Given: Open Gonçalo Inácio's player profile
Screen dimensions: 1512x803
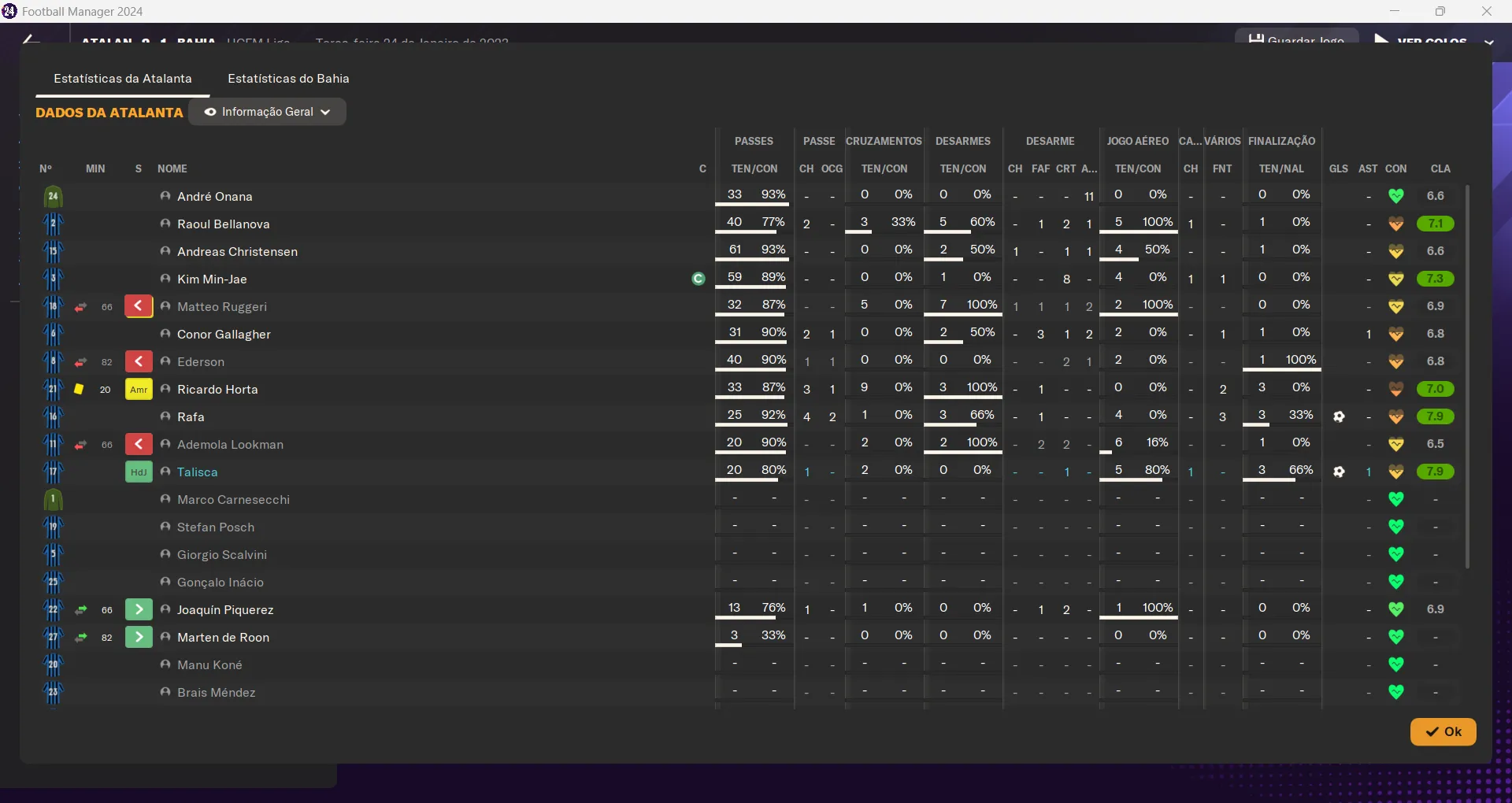Looking at the screenshot, I should click(x=220, y=582).
